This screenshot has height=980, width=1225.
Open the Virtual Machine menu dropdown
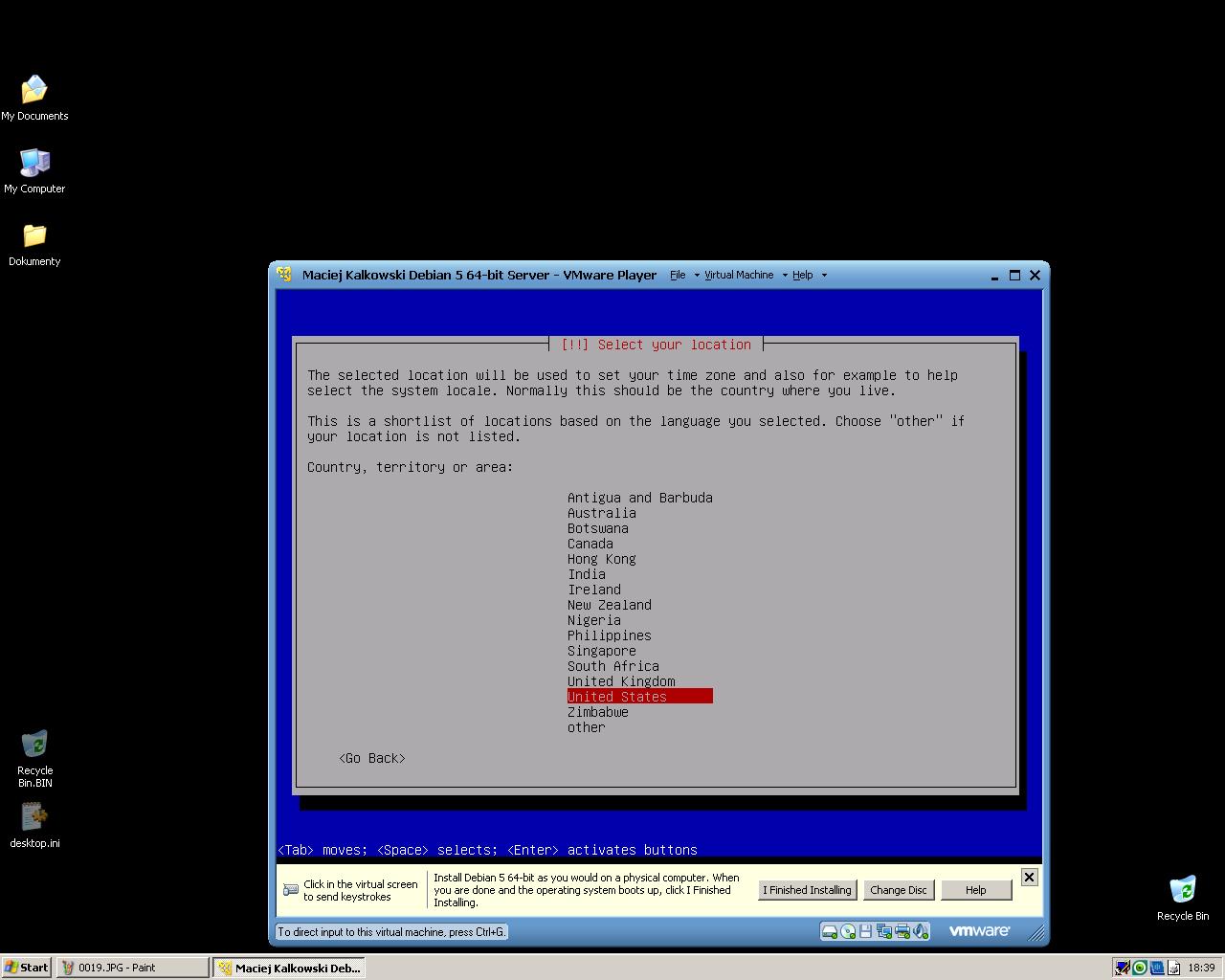[x=739, y=276]
